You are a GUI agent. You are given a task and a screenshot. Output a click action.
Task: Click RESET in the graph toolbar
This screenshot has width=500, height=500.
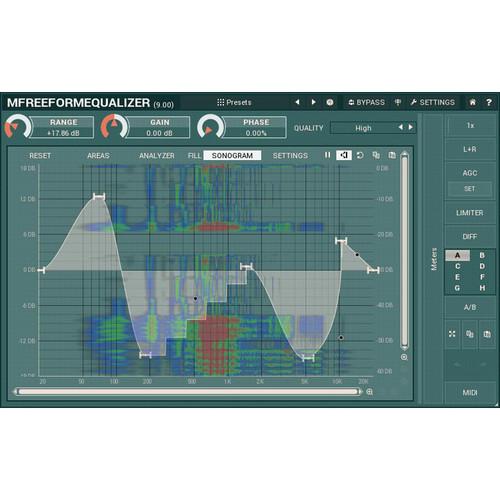point(40,156)
